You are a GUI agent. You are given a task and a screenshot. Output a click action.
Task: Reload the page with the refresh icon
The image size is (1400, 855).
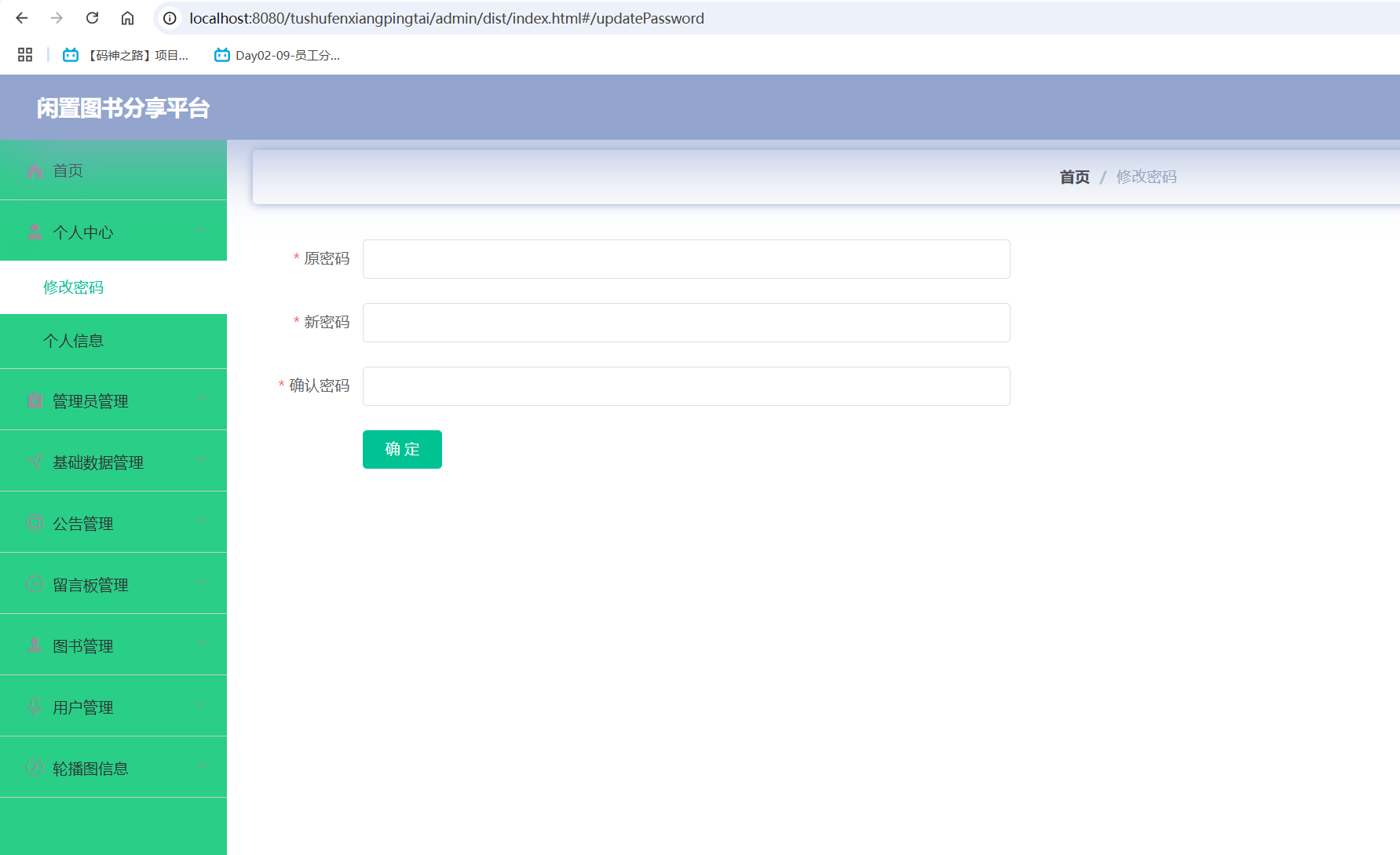(92, 18)
